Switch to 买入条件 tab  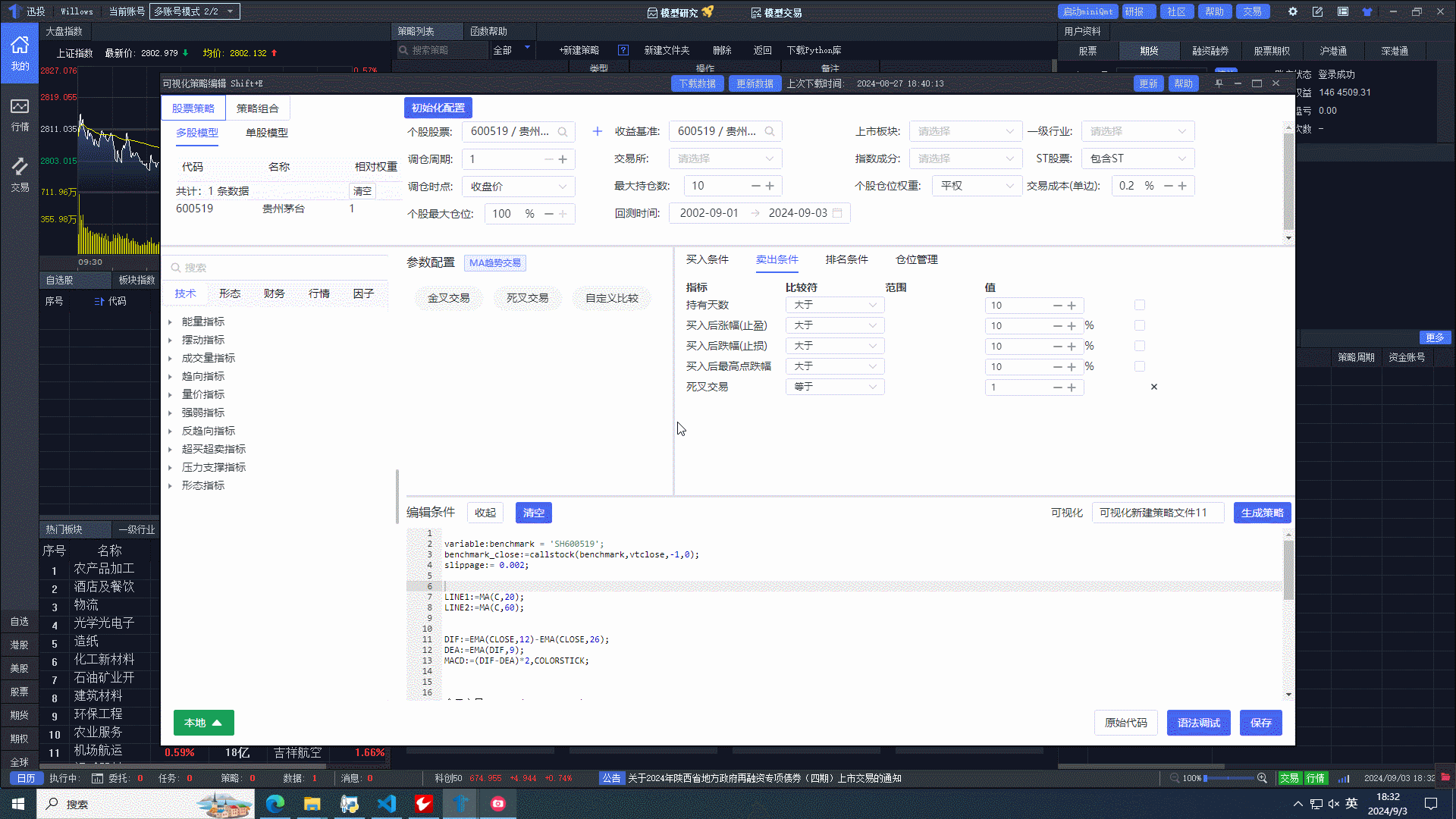[x=708, y=259]
